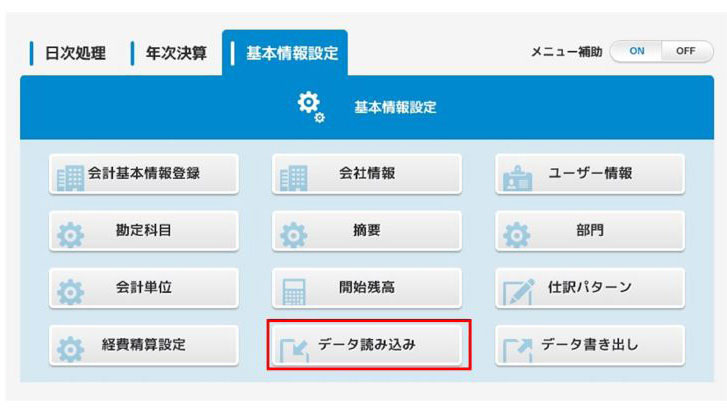
Task: Click the pencil edit icon on 仕訳パターン
Action: (x=519, y=292)
